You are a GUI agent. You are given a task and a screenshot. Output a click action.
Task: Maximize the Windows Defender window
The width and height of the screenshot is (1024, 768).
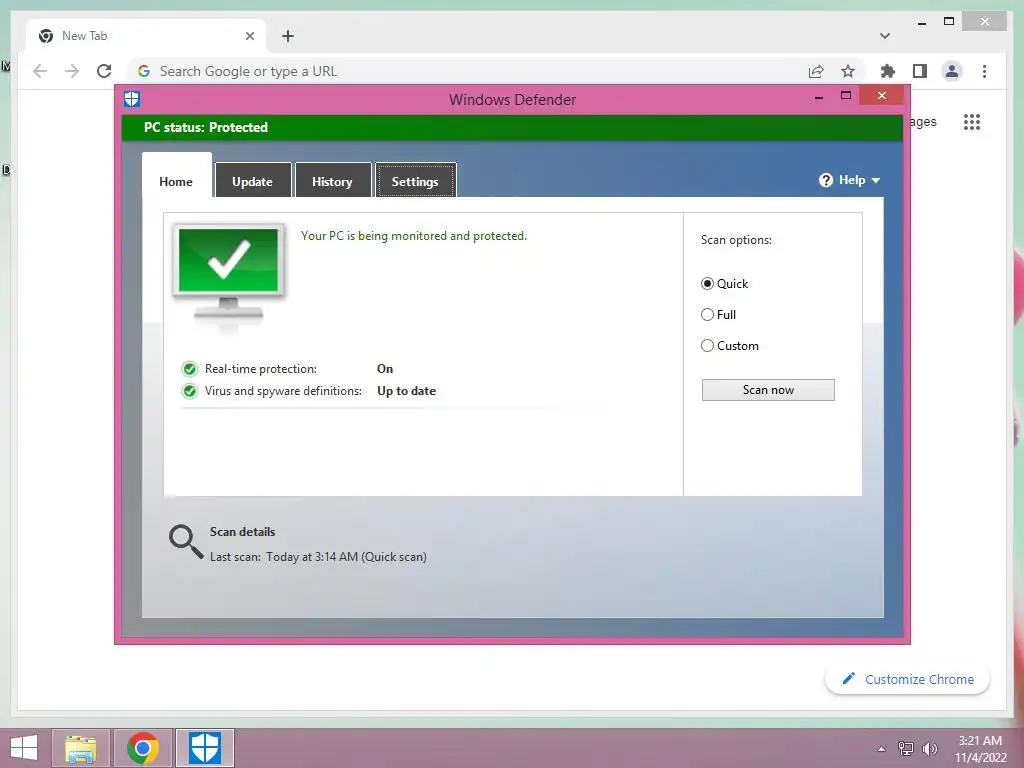pyautogui.click(x=846, y=95)
